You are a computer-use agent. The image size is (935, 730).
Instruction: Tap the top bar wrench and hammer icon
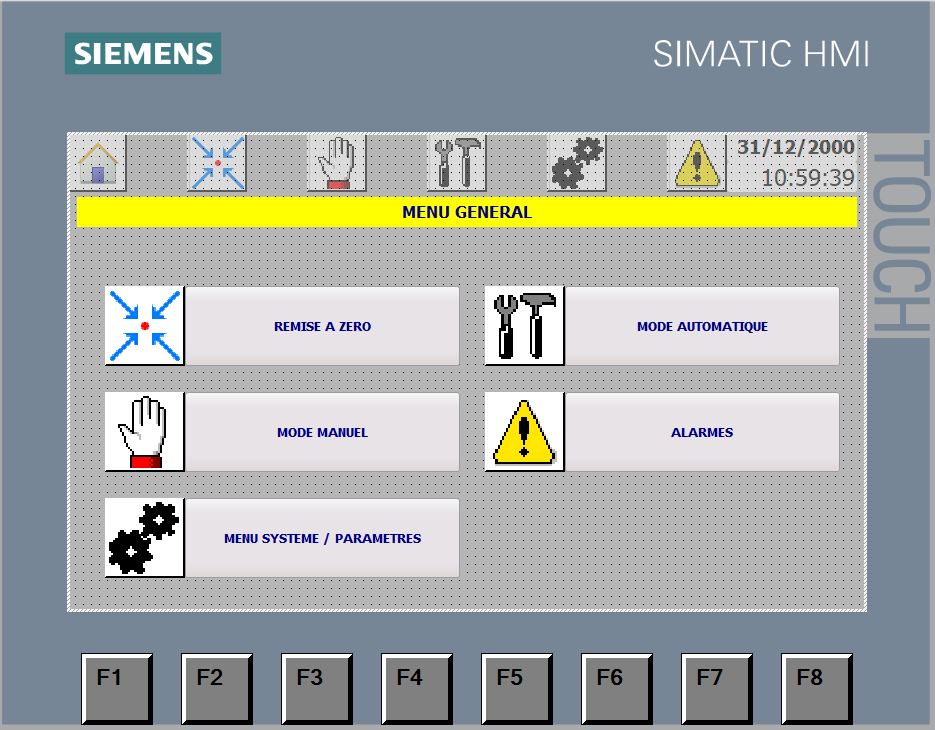click(x=457, y=162)
